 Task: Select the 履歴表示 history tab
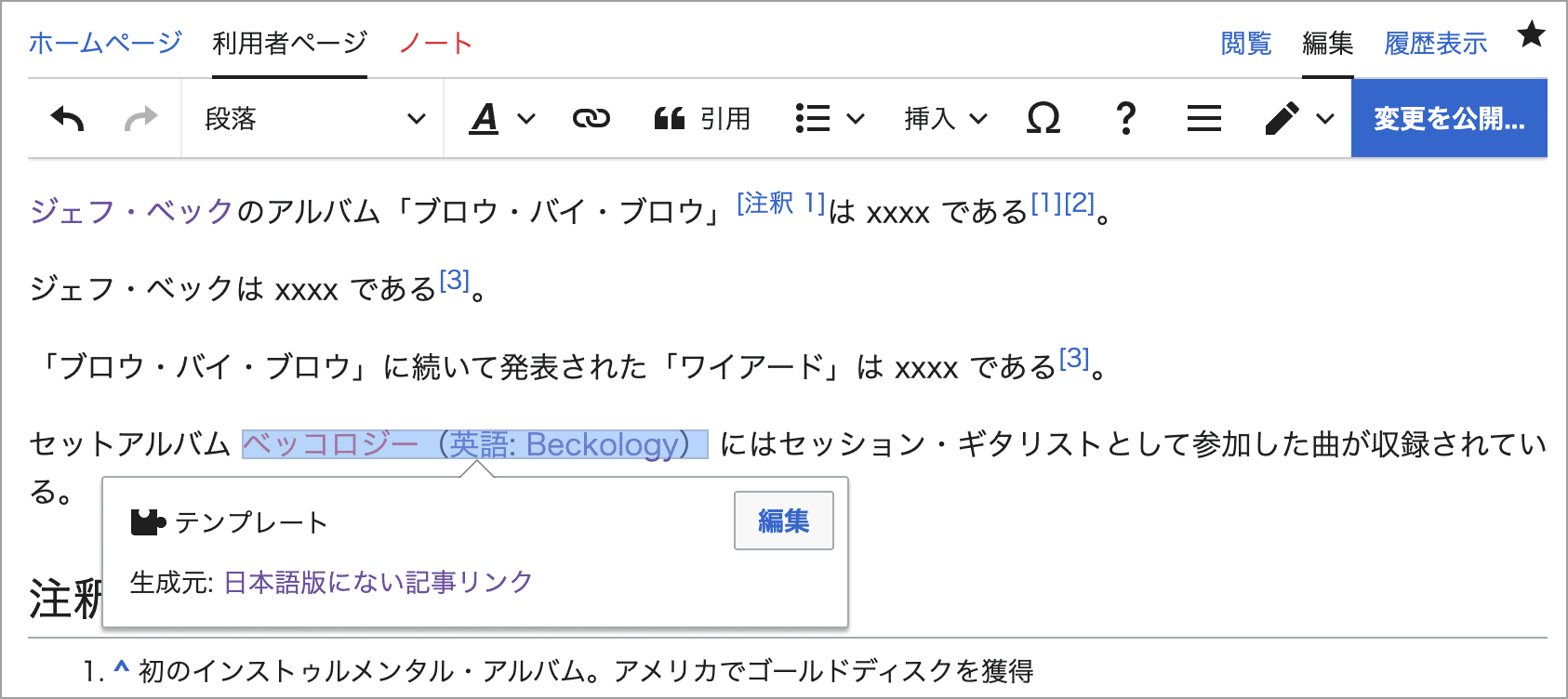(1435, 43)
